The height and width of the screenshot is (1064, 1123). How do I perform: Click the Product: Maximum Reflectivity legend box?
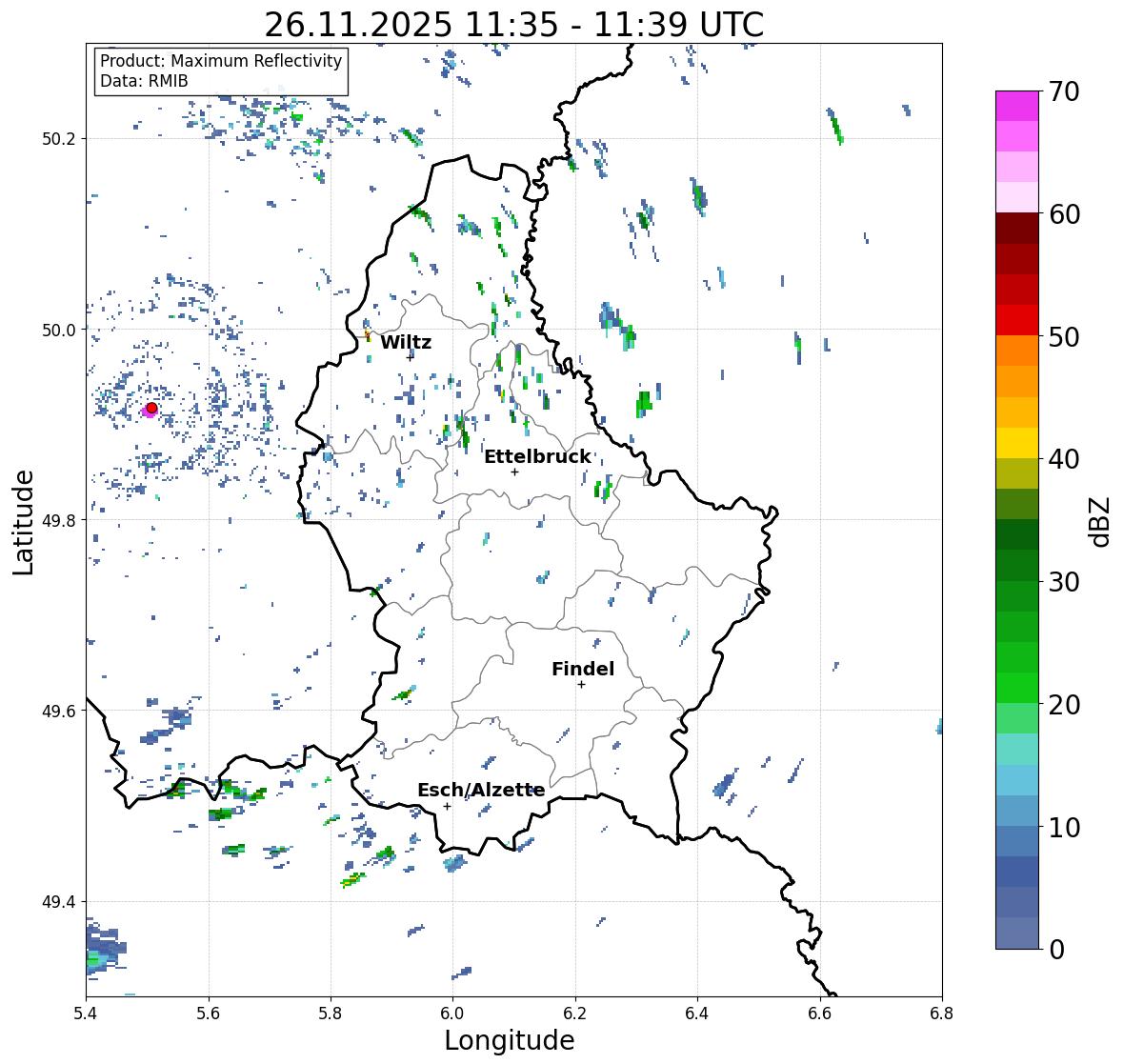[221, 70]
